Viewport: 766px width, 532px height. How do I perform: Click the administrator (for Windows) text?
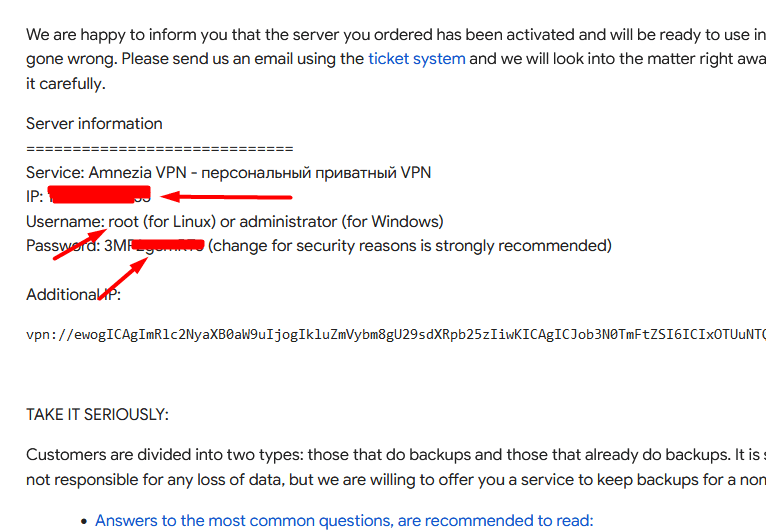coord(341,221)
